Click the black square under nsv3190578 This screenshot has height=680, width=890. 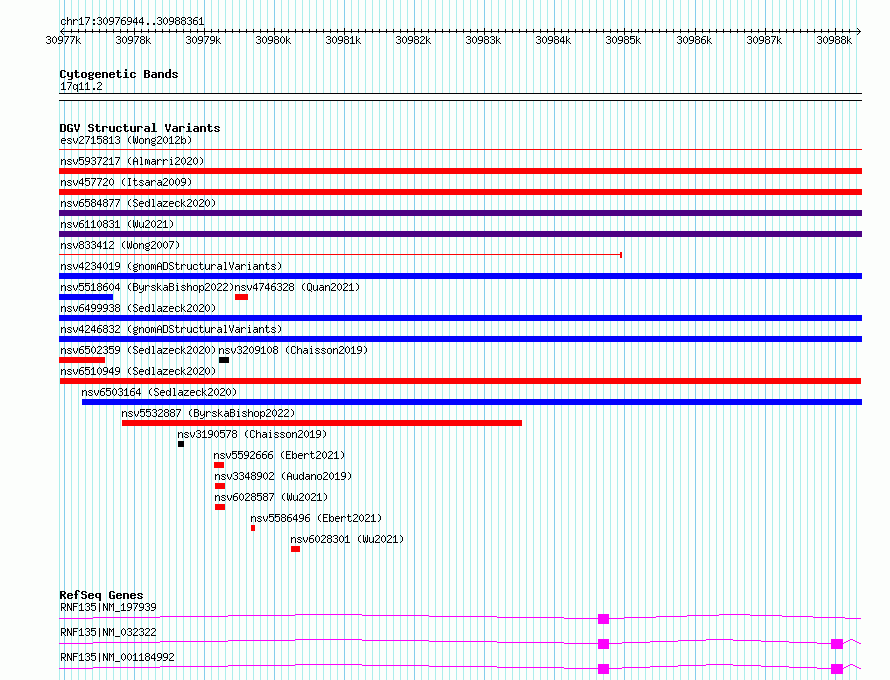click(181, 444)
